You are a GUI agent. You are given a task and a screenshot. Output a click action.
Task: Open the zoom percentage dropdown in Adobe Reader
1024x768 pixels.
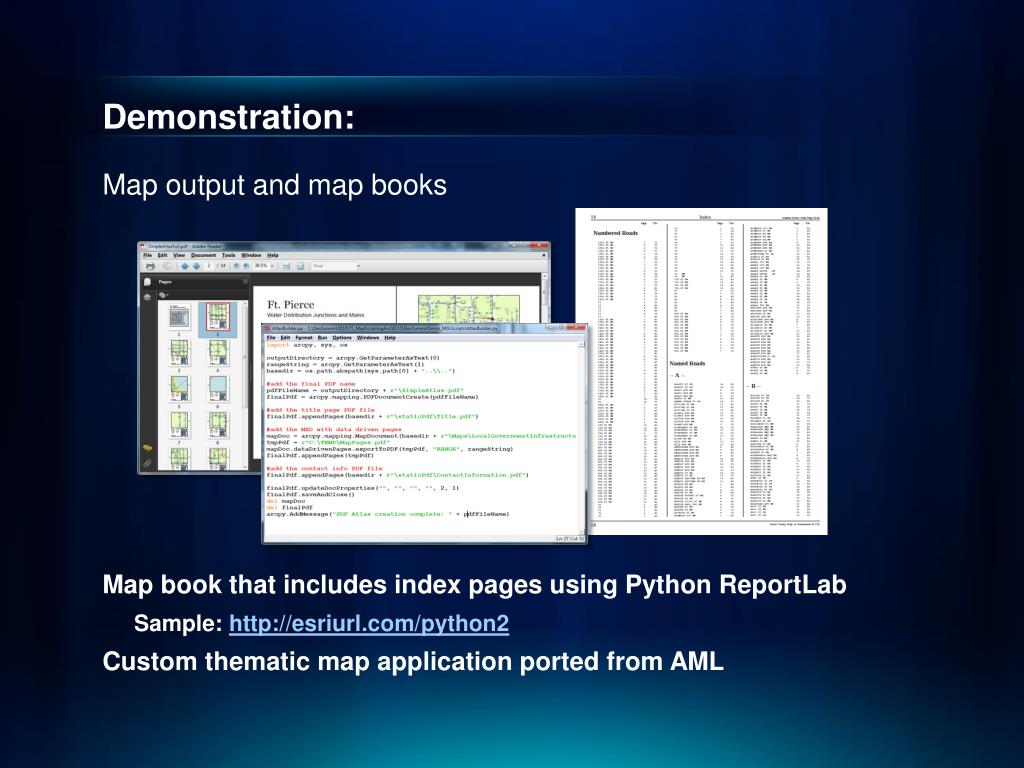point(272,266)
